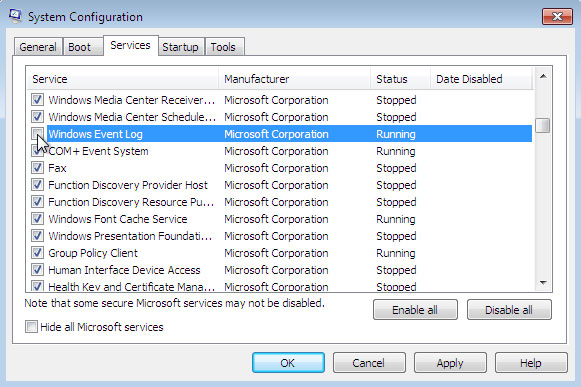581x387 pixels.
Task: Select the Fax service name
Action: tap(57, 168)
